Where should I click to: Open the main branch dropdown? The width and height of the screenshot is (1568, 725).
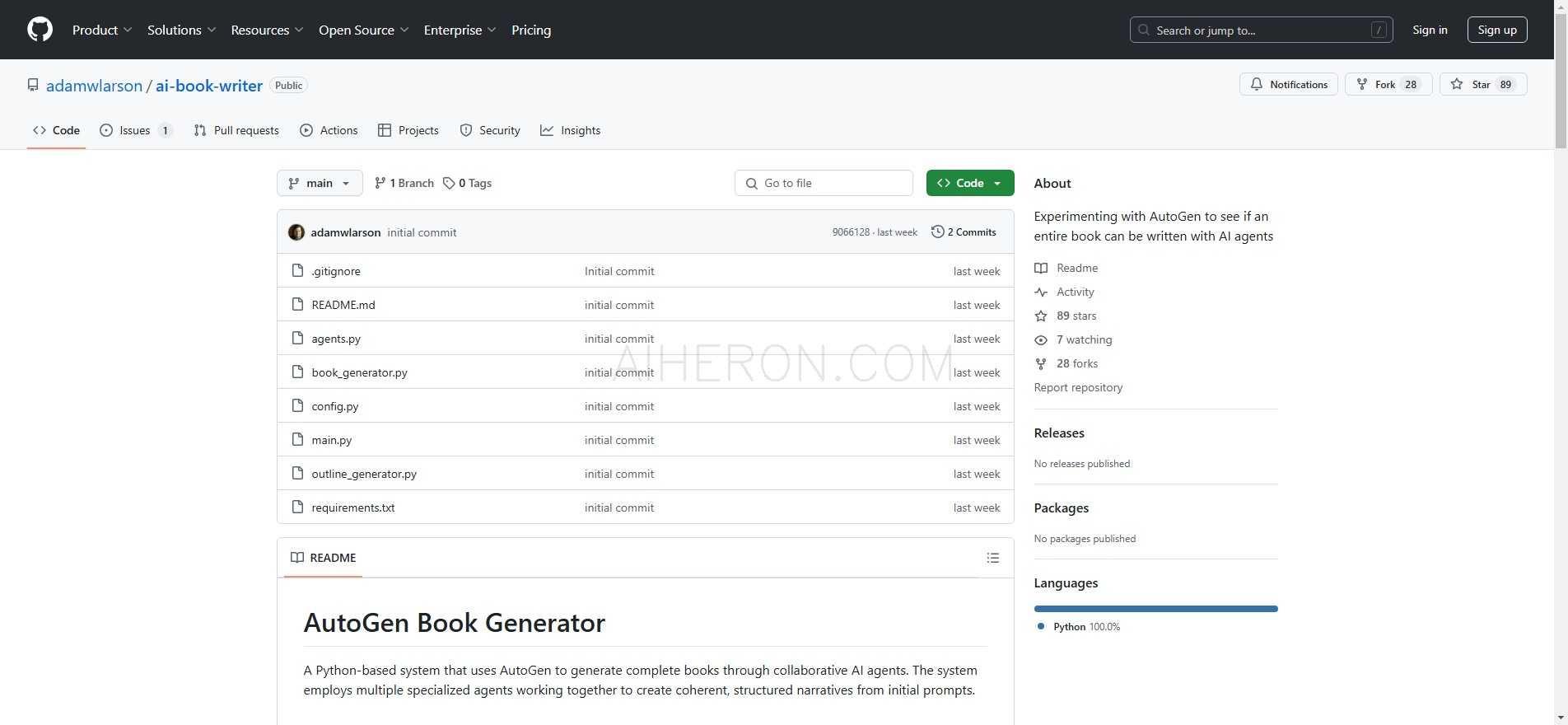320,183
